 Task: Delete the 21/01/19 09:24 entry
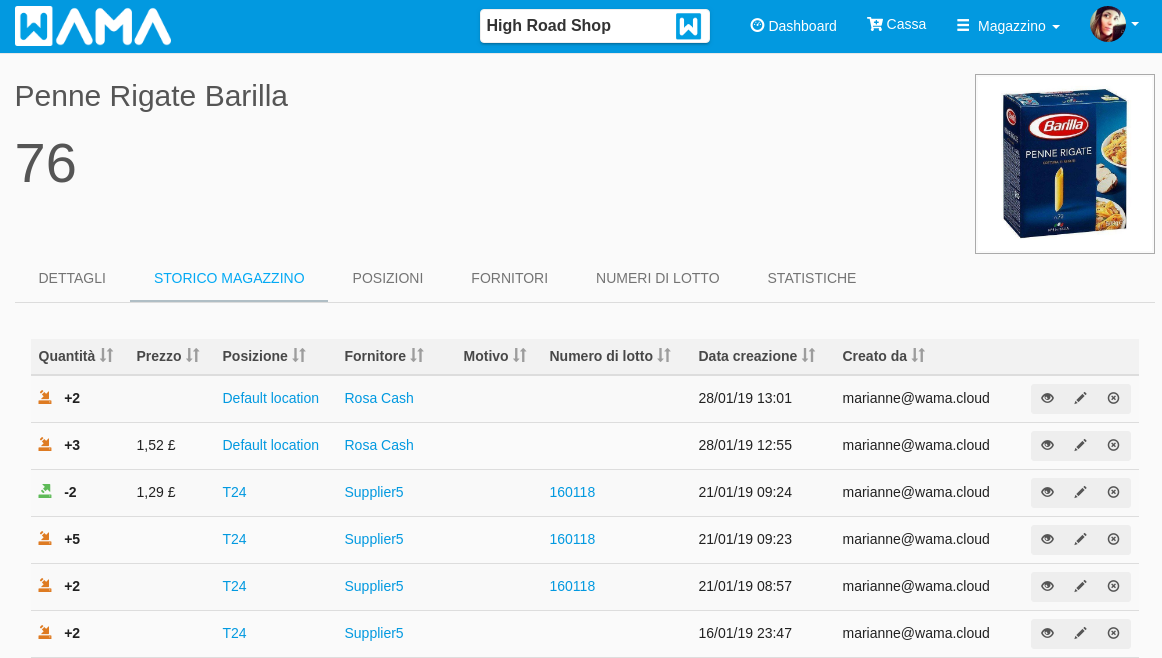[1113, 493]
